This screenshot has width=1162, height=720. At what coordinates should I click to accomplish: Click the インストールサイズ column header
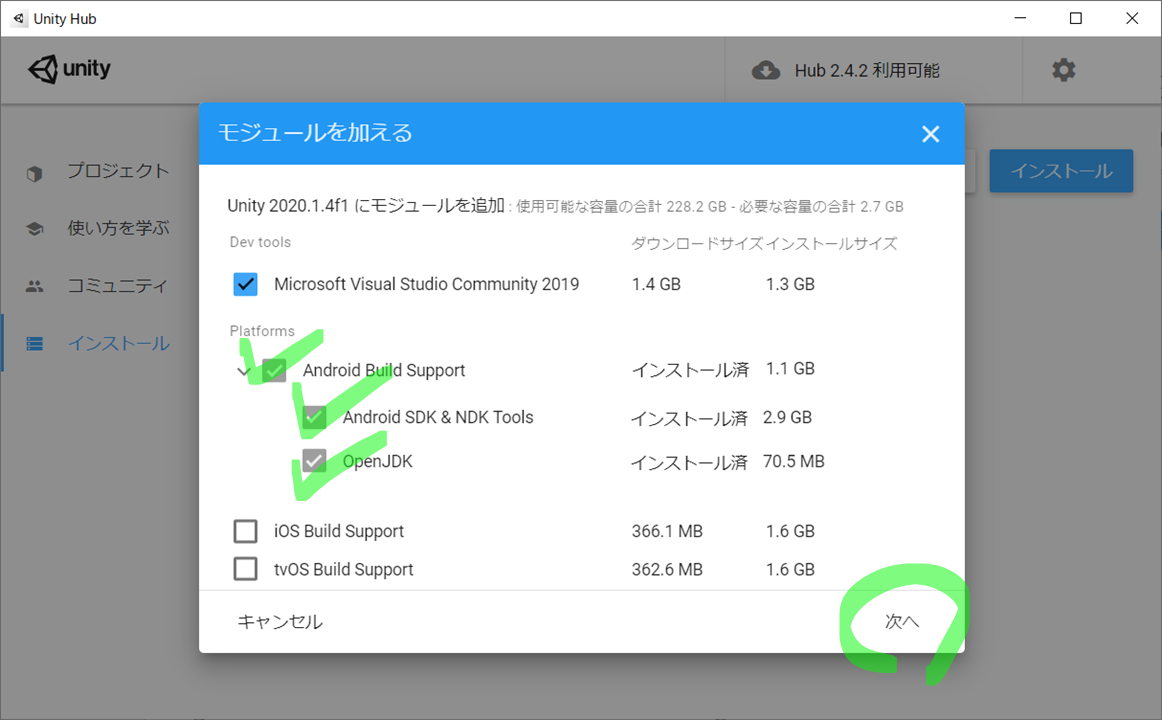(x=831, y=244)
